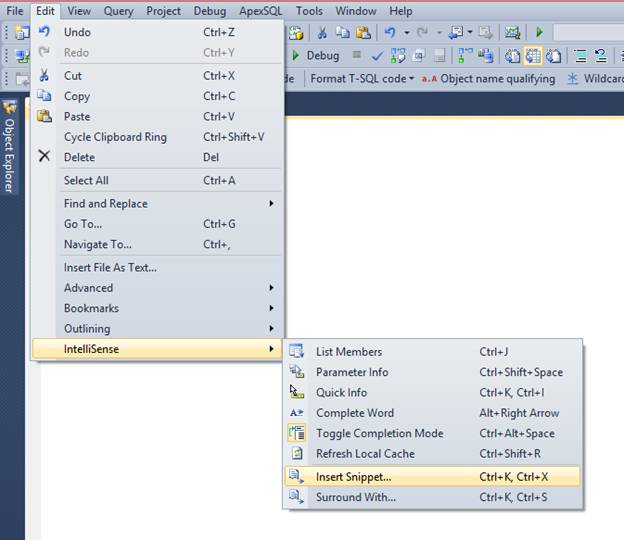624x540 pixels.
Task: Choose Undo from the Edit menu
Action: tap(158, 32)
